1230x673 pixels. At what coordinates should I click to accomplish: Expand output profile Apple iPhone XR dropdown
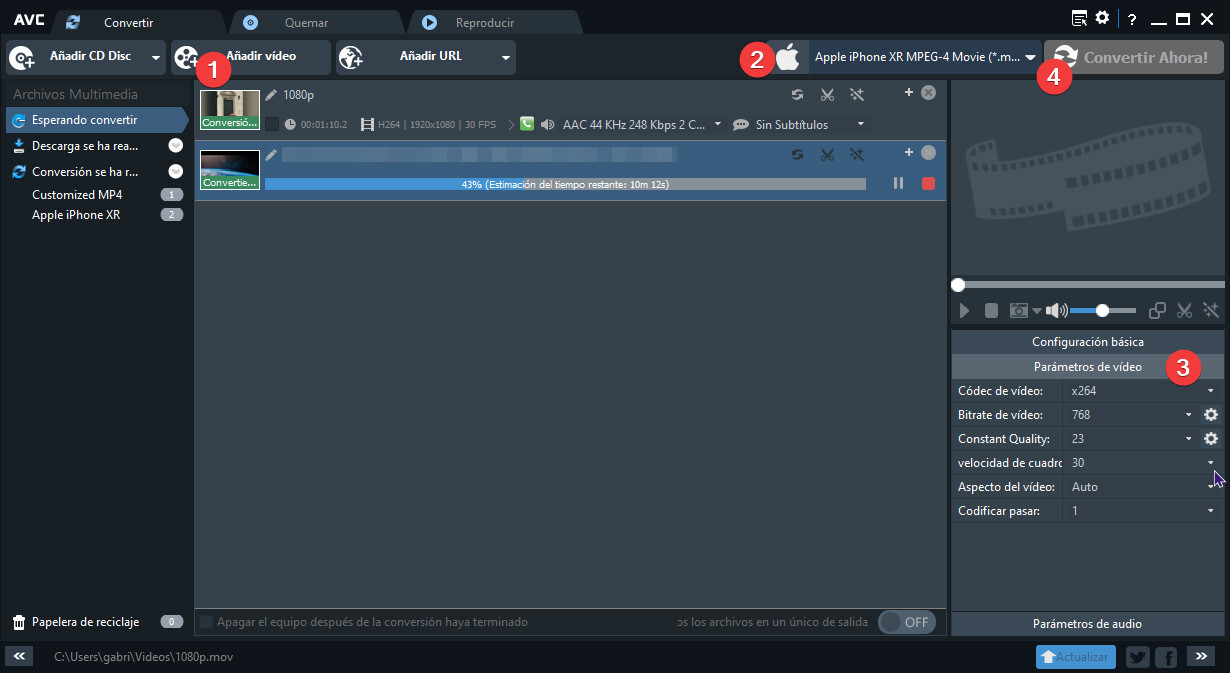click(x=1030, y=58)
